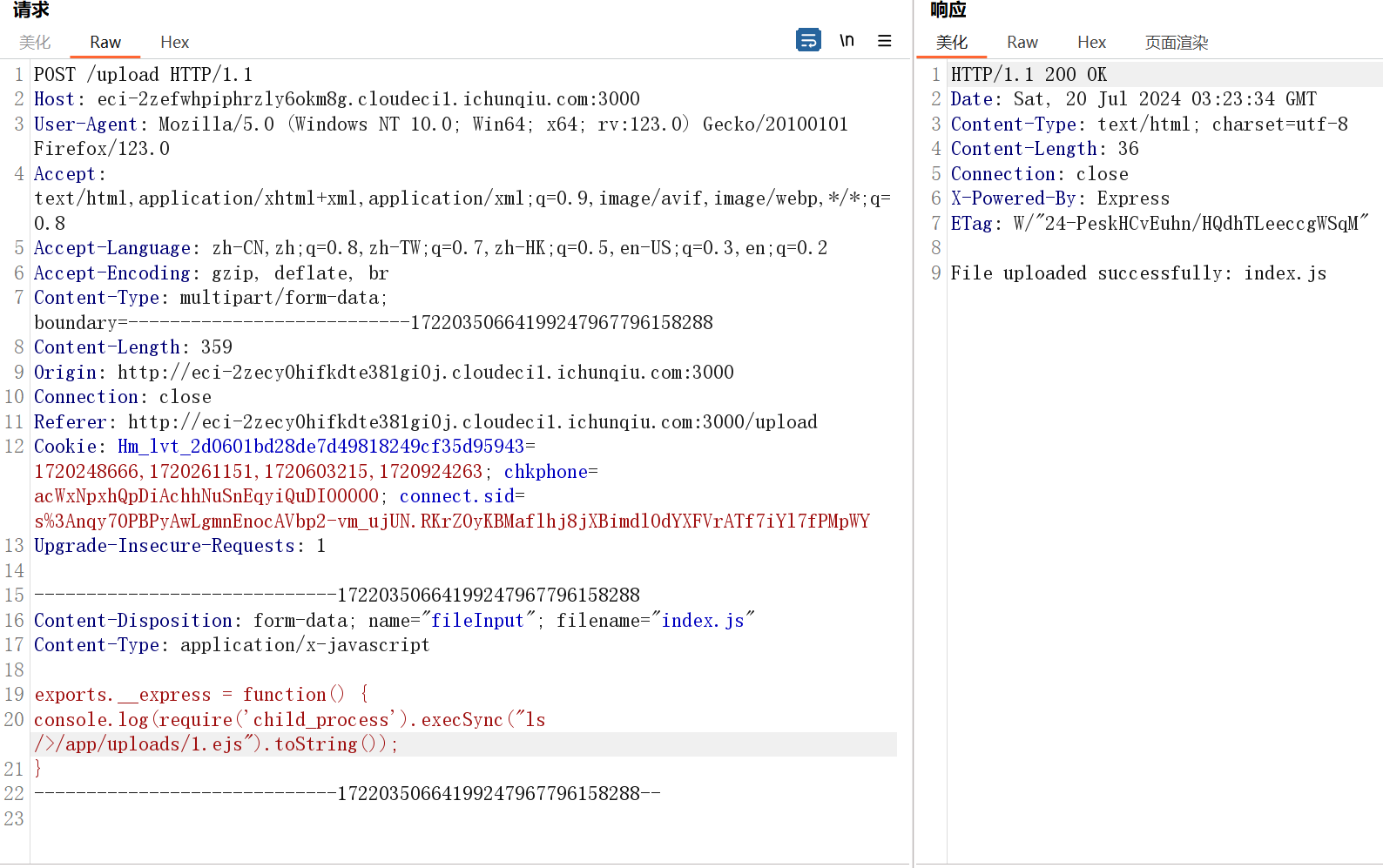Click the closing multipart boundary line
Viewport: 1383px width, 868px height.
347,794
